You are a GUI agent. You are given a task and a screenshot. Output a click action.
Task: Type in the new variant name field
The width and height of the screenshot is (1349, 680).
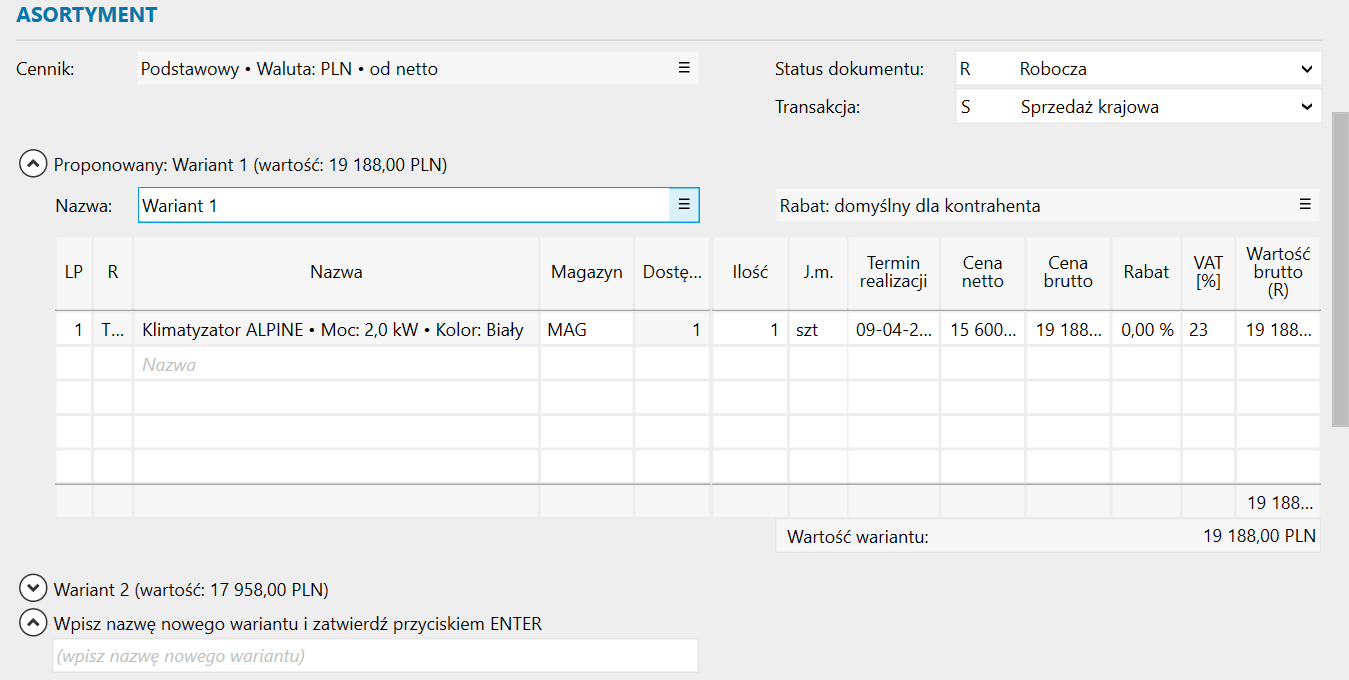tap(375, 656)
